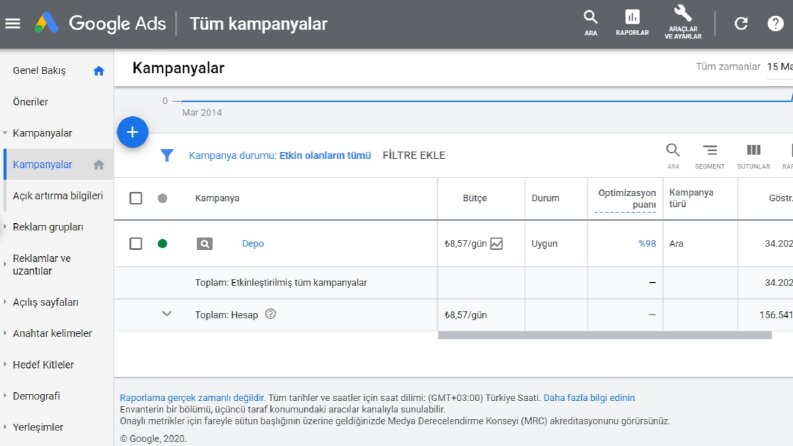Click ₺8,57/gün budget of Depo
Image resolution: width=793 pixels, height=446 pixels.
point(465,244)
